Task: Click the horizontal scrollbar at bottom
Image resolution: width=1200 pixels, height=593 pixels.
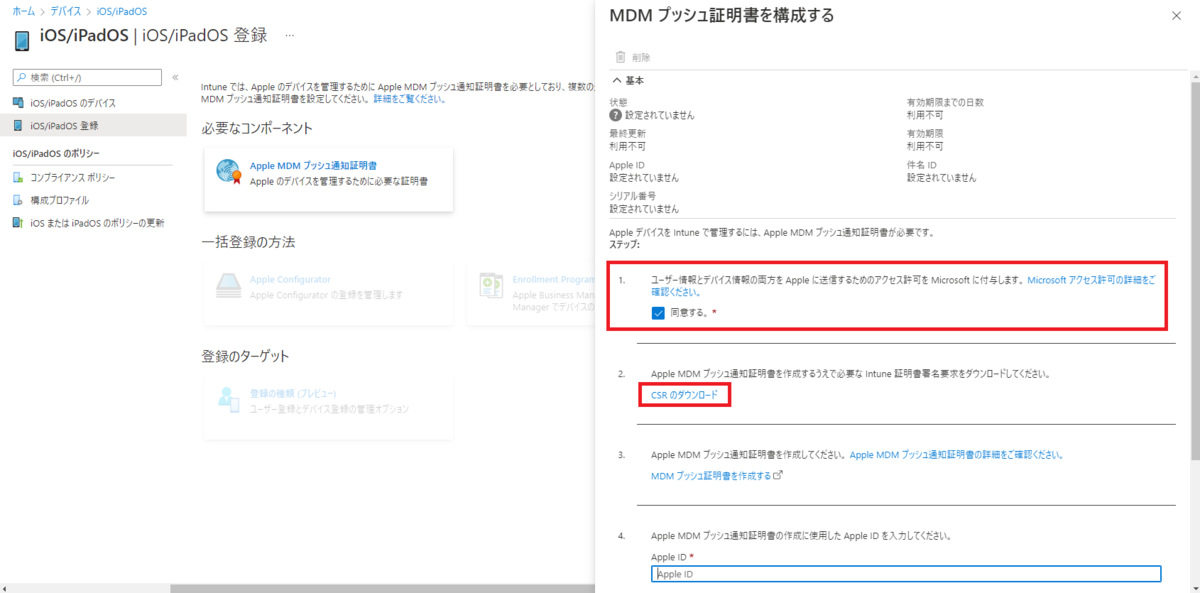Action: pyautogui.click(x=380, y=589)
